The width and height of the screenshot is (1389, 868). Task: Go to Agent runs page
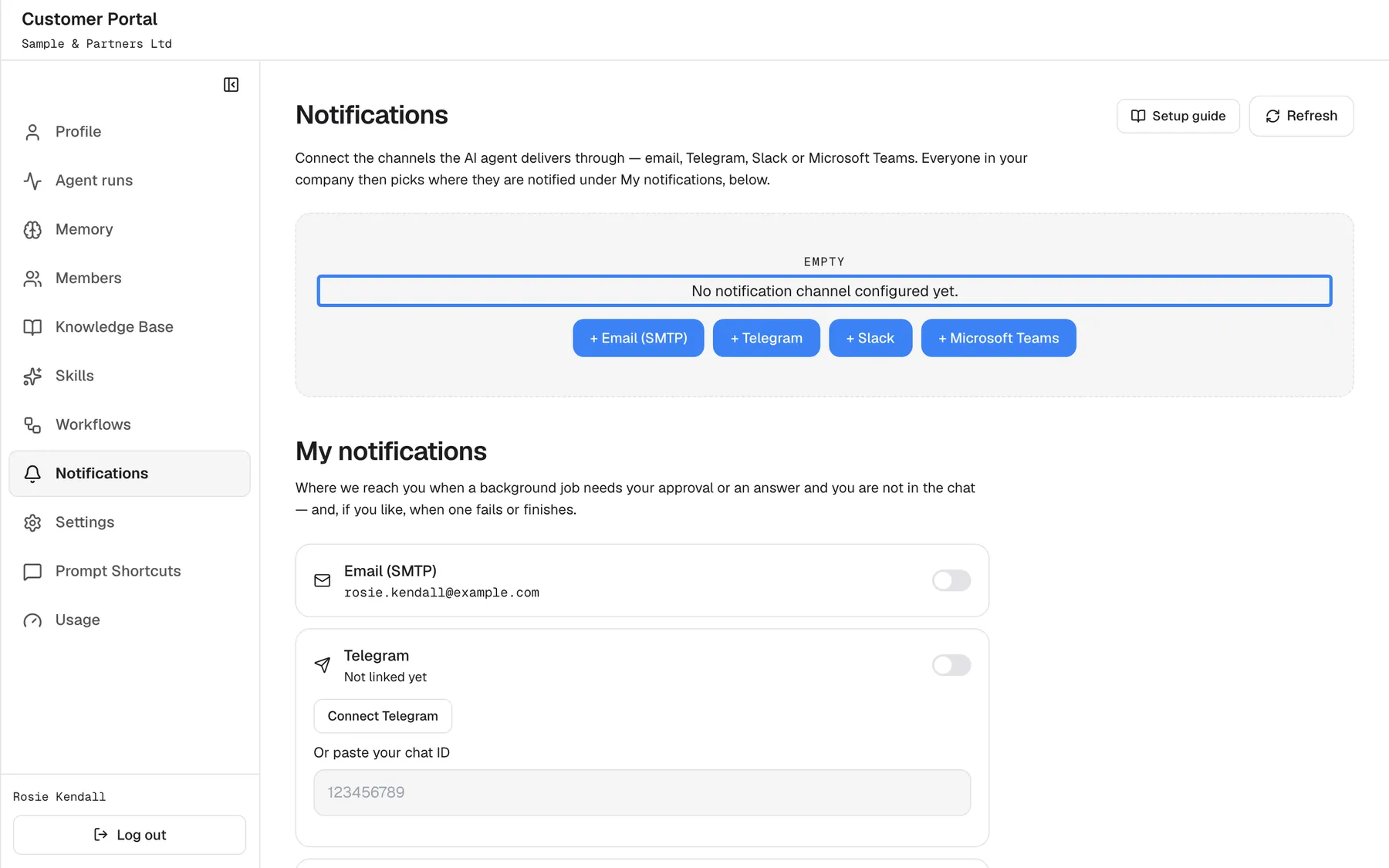[130, 181]
